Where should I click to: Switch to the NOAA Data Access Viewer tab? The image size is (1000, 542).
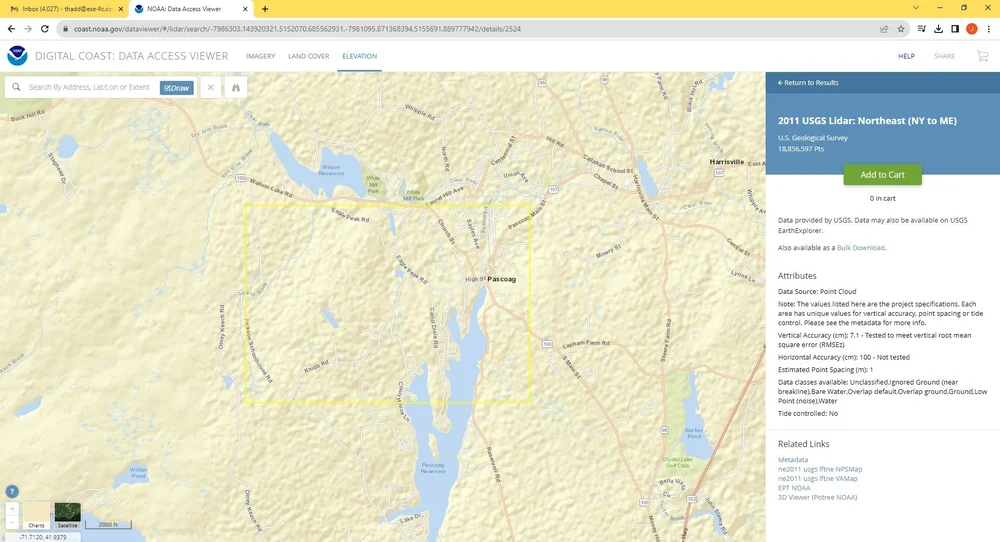click(191, 9)
